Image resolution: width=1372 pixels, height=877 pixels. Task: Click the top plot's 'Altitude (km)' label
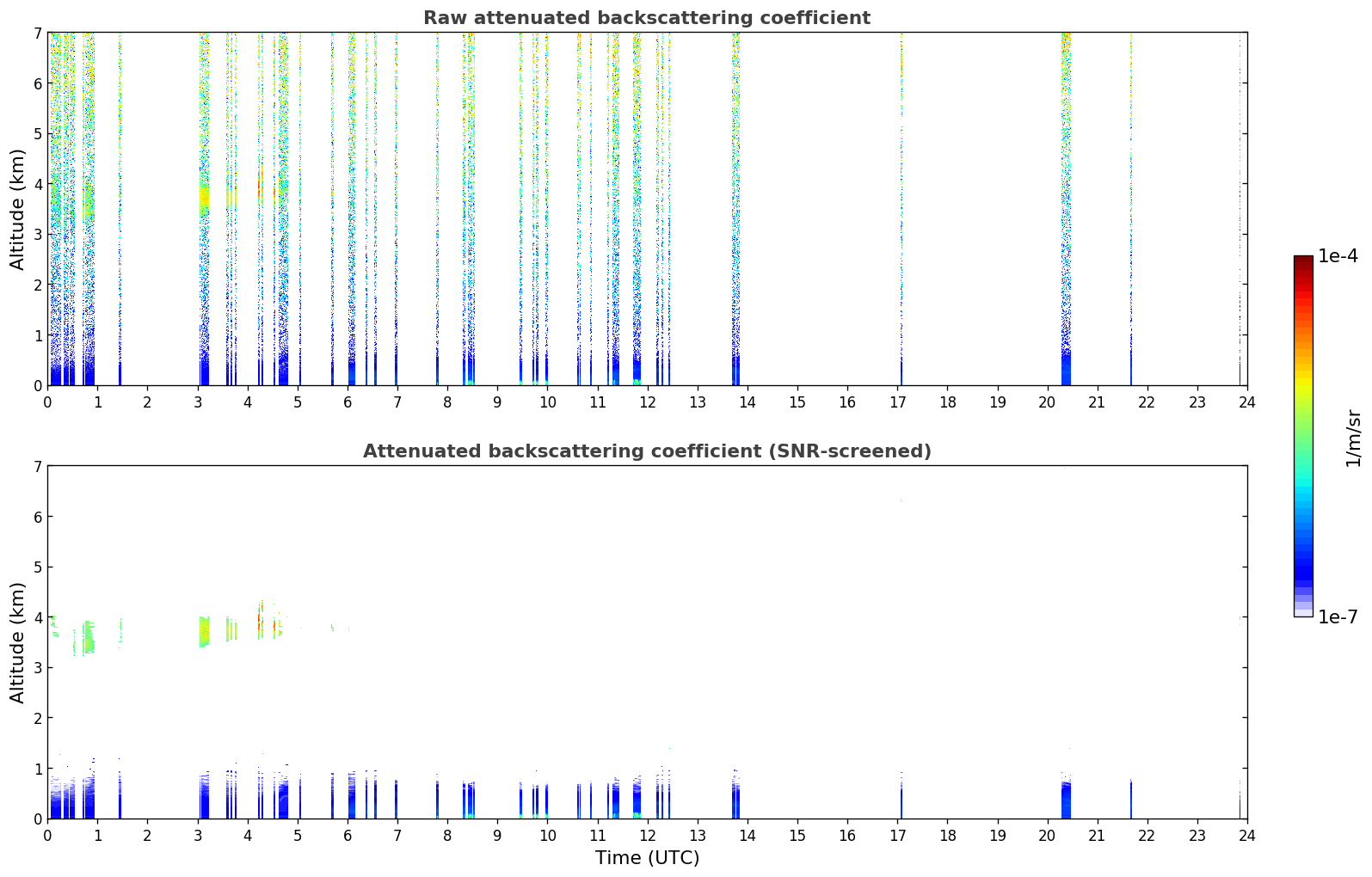tap(18, 209)
